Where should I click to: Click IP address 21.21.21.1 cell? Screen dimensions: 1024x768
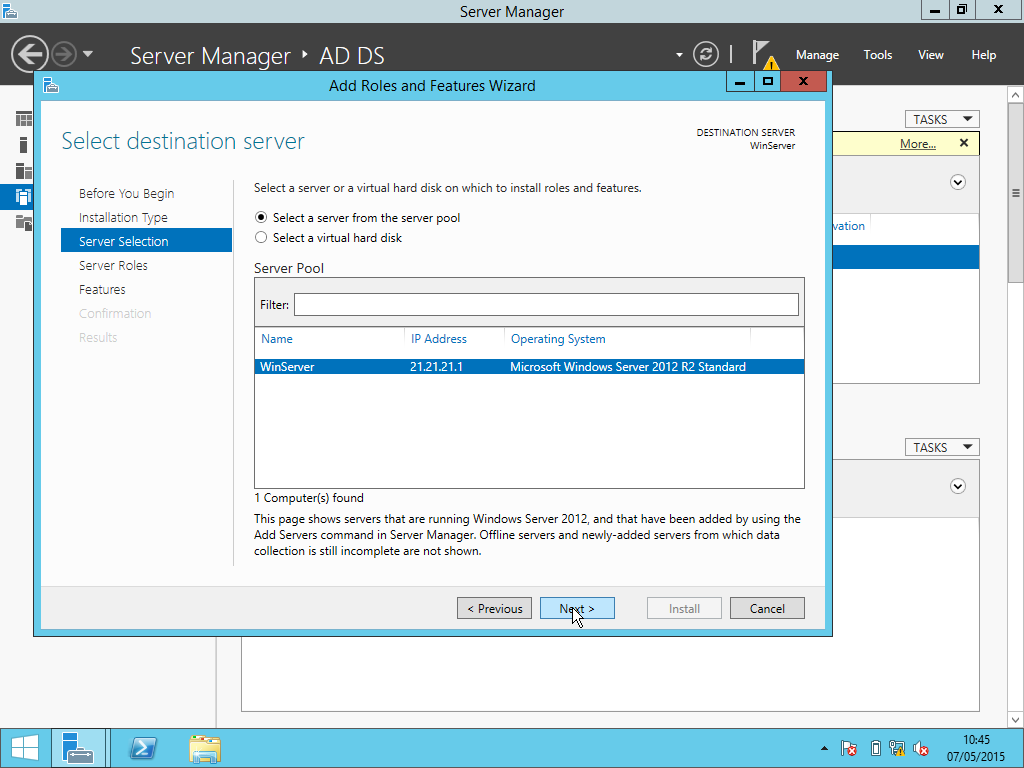click(436, 366)
